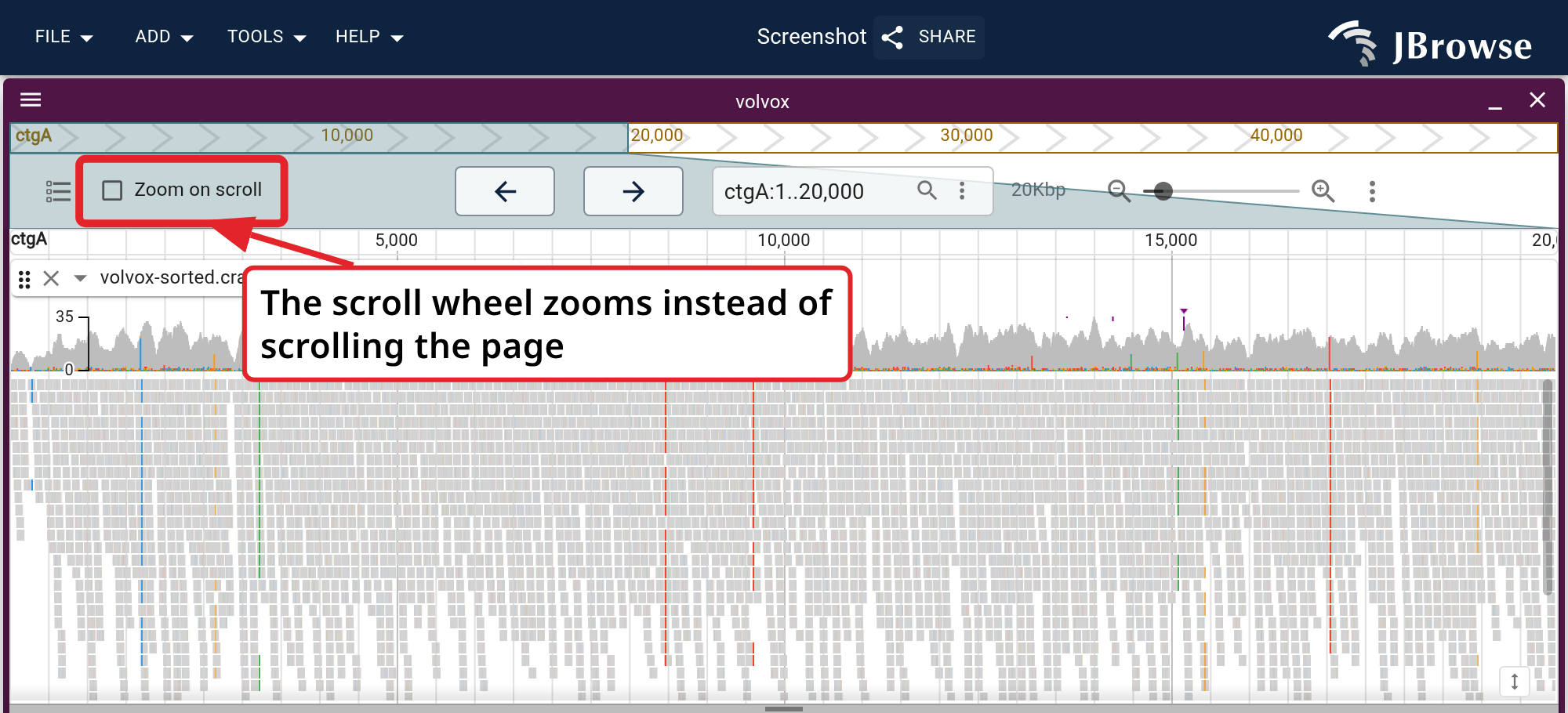This screenshot has height=713, width=1568.
Task: Open the HELP menu
Action: pos(369,37)
